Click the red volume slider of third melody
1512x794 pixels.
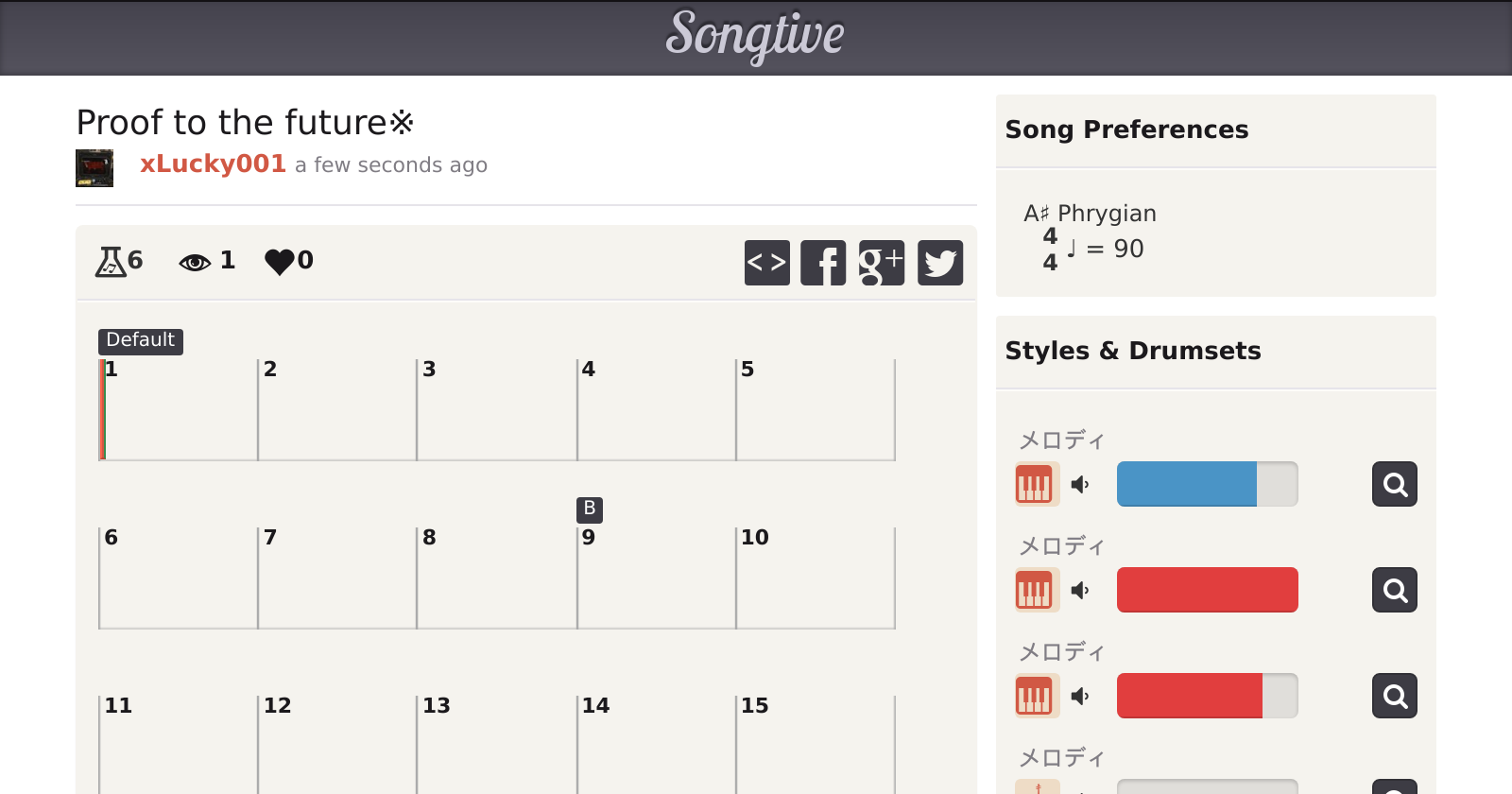tap(1207, 696)
